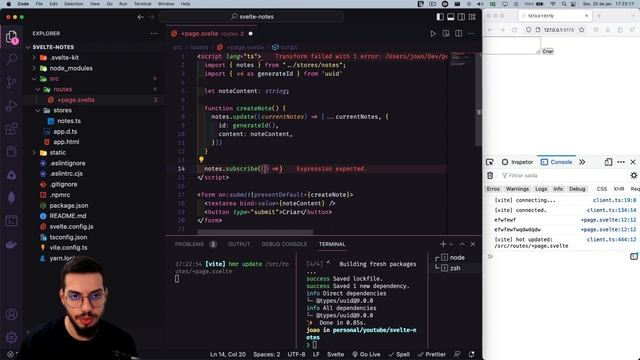Open editor more actions ellipsis
The width and height of the screenshot is (640, 360).
pyautogui.click(x=471, y=33)
